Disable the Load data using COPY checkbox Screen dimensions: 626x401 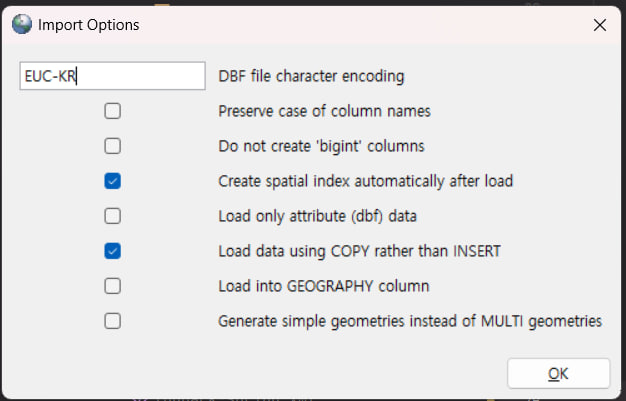click(x=113, y=251)
